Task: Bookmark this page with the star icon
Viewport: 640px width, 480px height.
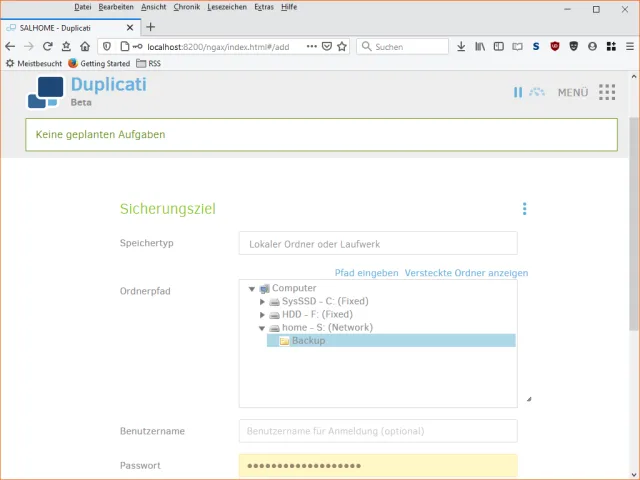Action: pyautogui.click(x=342, y=47)
